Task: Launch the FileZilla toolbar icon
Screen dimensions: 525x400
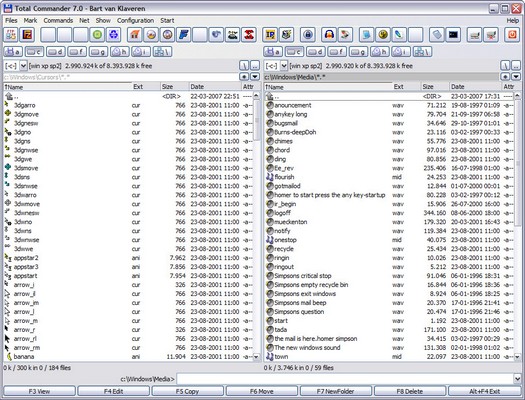Action: point(27,35)
